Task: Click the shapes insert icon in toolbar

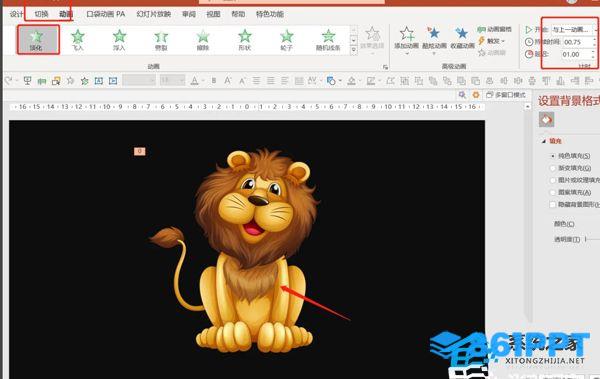Action: point(331,81)
